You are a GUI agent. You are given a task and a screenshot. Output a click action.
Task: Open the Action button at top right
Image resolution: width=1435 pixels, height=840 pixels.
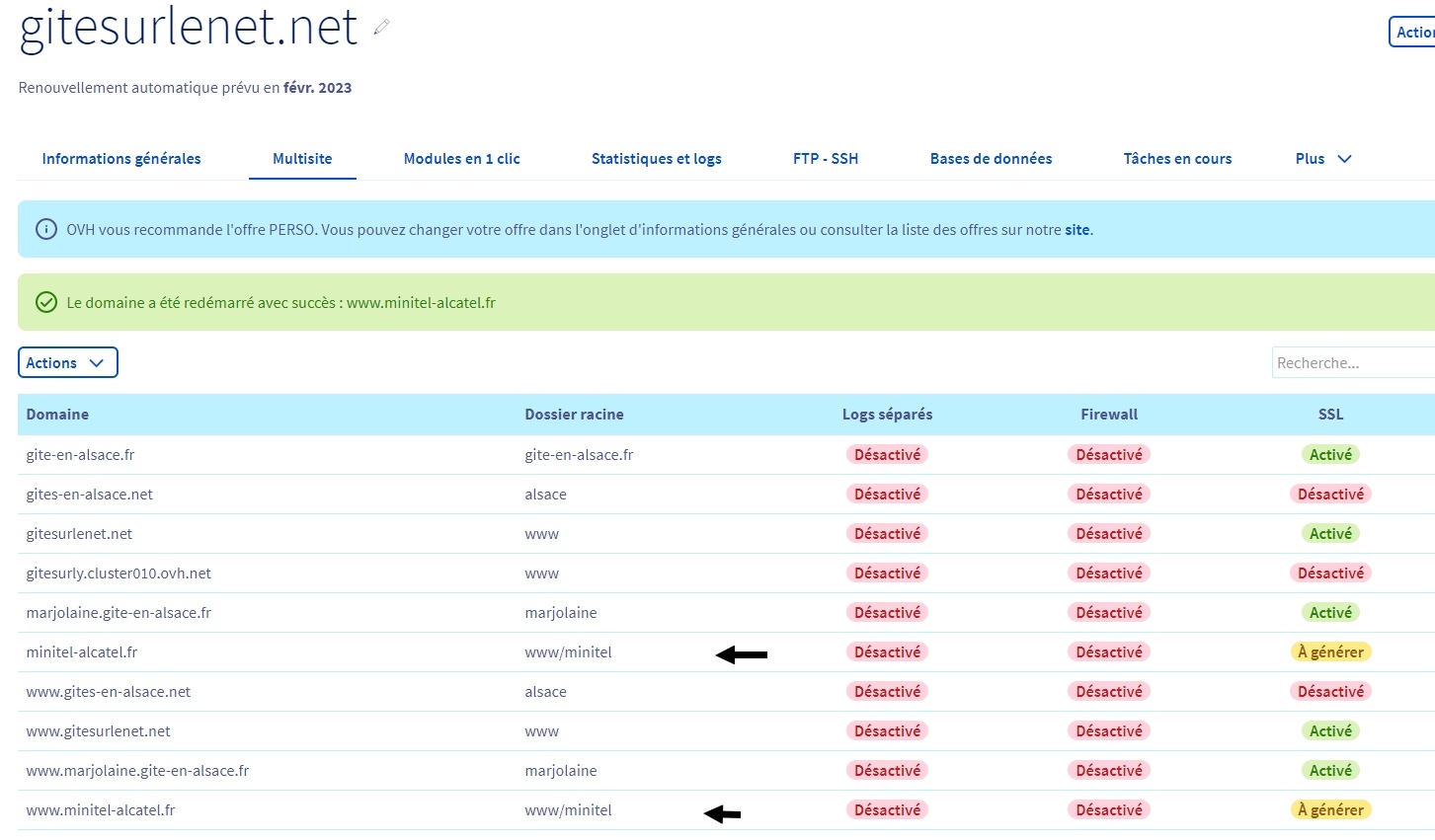1412,32
